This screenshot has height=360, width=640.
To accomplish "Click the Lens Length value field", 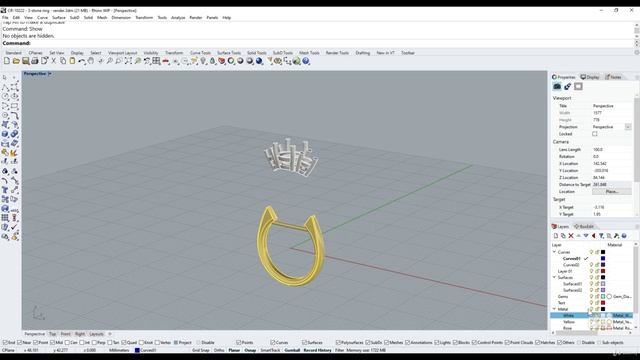I will click(611, 150).
